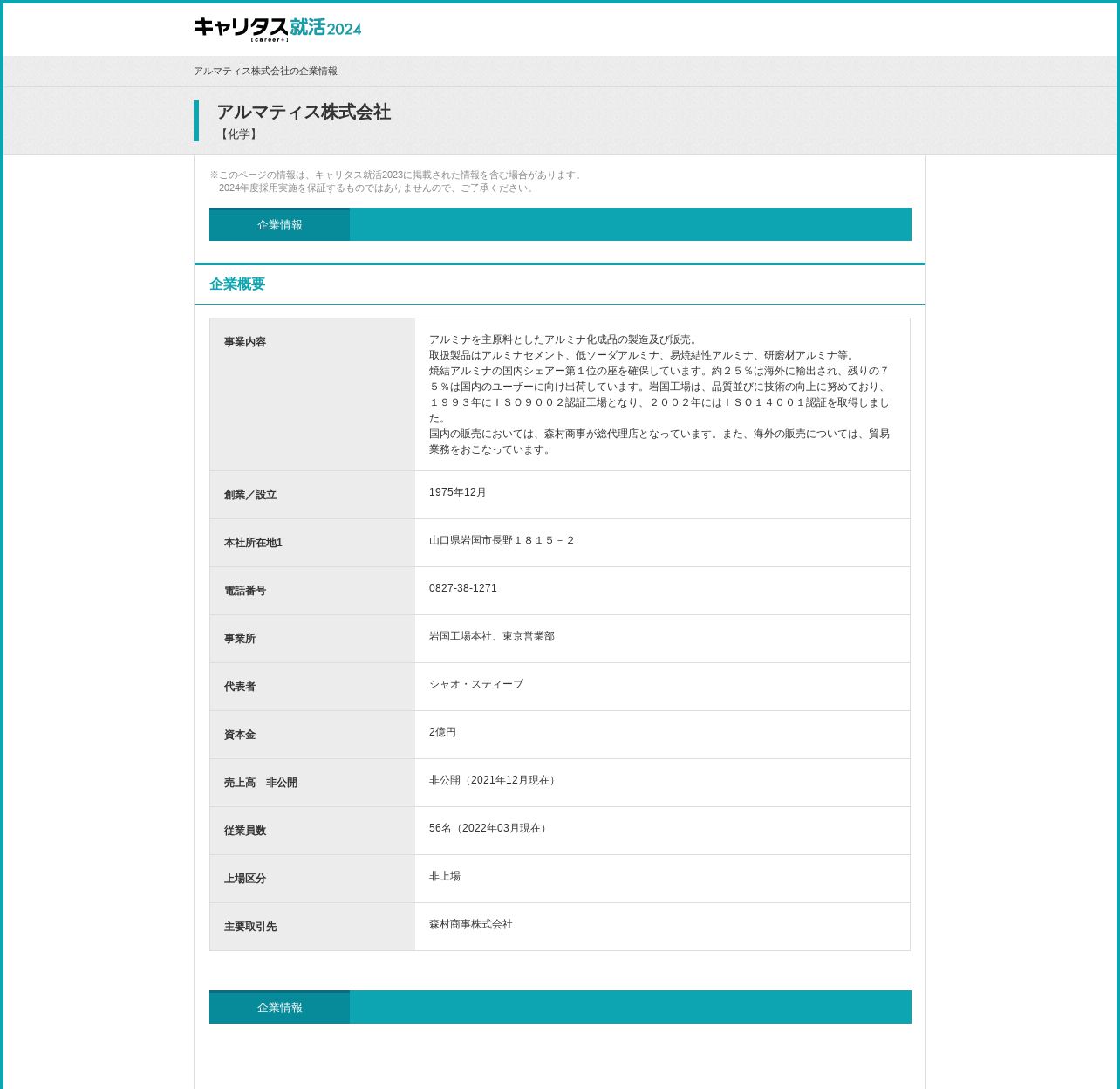The height and width of the screenshot is (1089, 1120).
Task: Select the upper 企業情報 tab
Action: 279,224
